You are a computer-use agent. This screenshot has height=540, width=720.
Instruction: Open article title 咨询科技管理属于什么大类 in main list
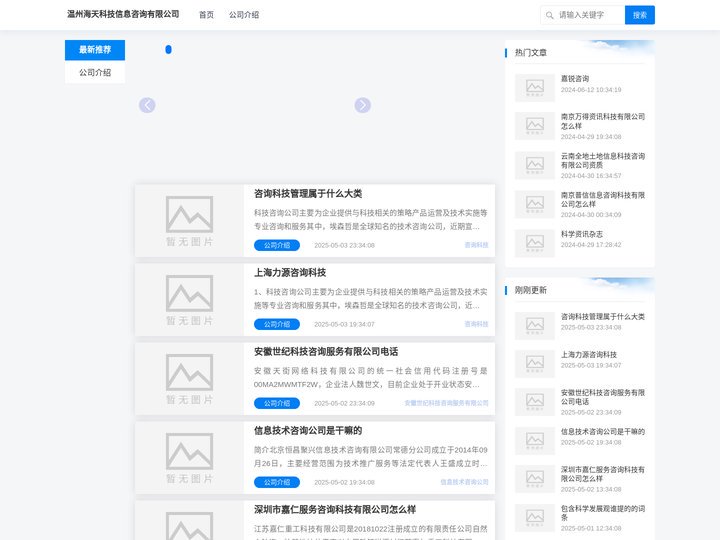308,194
